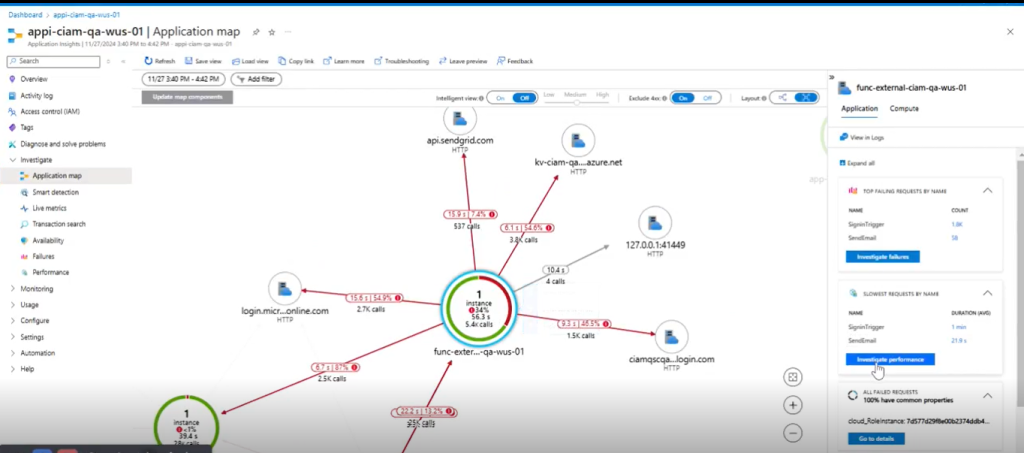Collapse the Investigate section
The height and width of the screenshot is (453, 1024).
pyautogui.click(x=35, y=160)
